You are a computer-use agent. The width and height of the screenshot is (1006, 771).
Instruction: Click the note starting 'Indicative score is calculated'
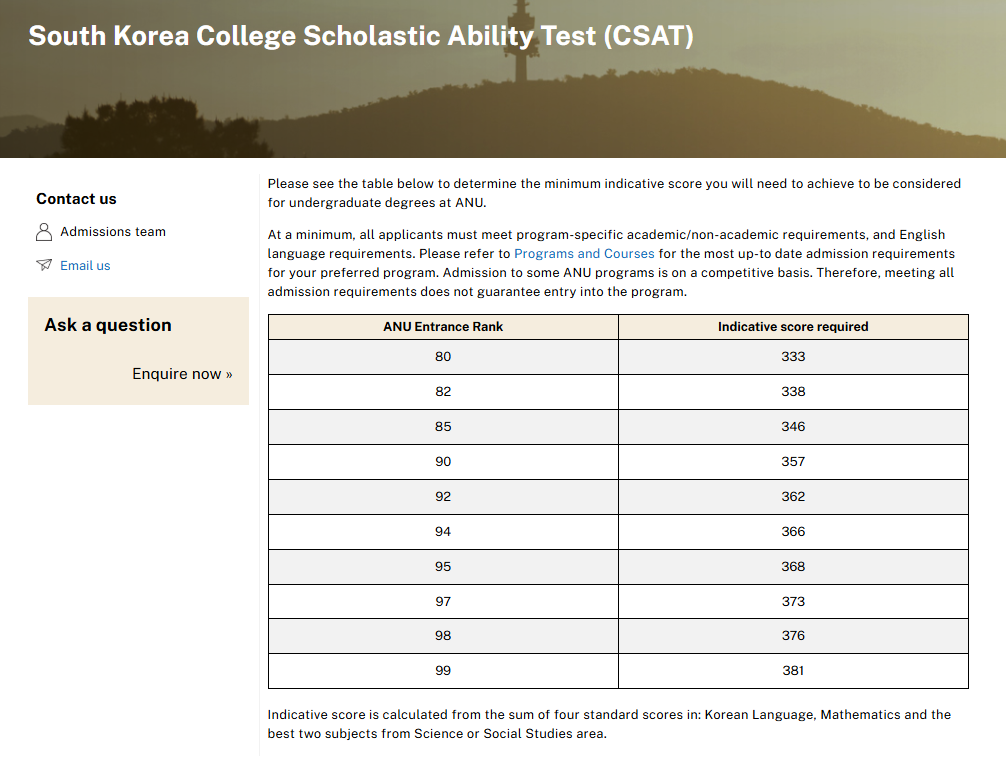click(609, 724)
